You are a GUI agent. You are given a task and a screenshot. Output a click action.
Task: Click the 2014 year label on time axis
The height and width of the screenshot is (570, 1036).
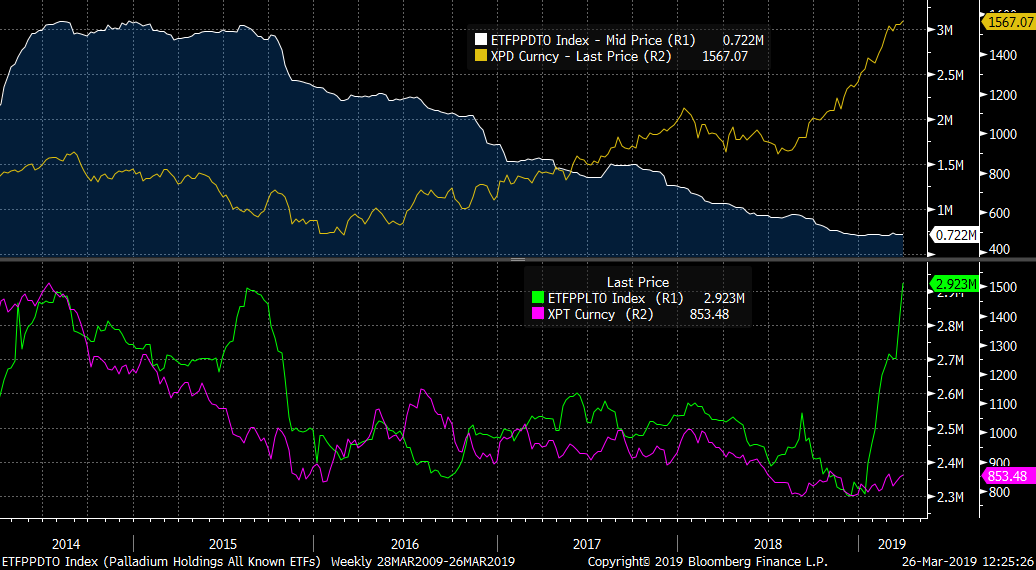tap(66, 544)
